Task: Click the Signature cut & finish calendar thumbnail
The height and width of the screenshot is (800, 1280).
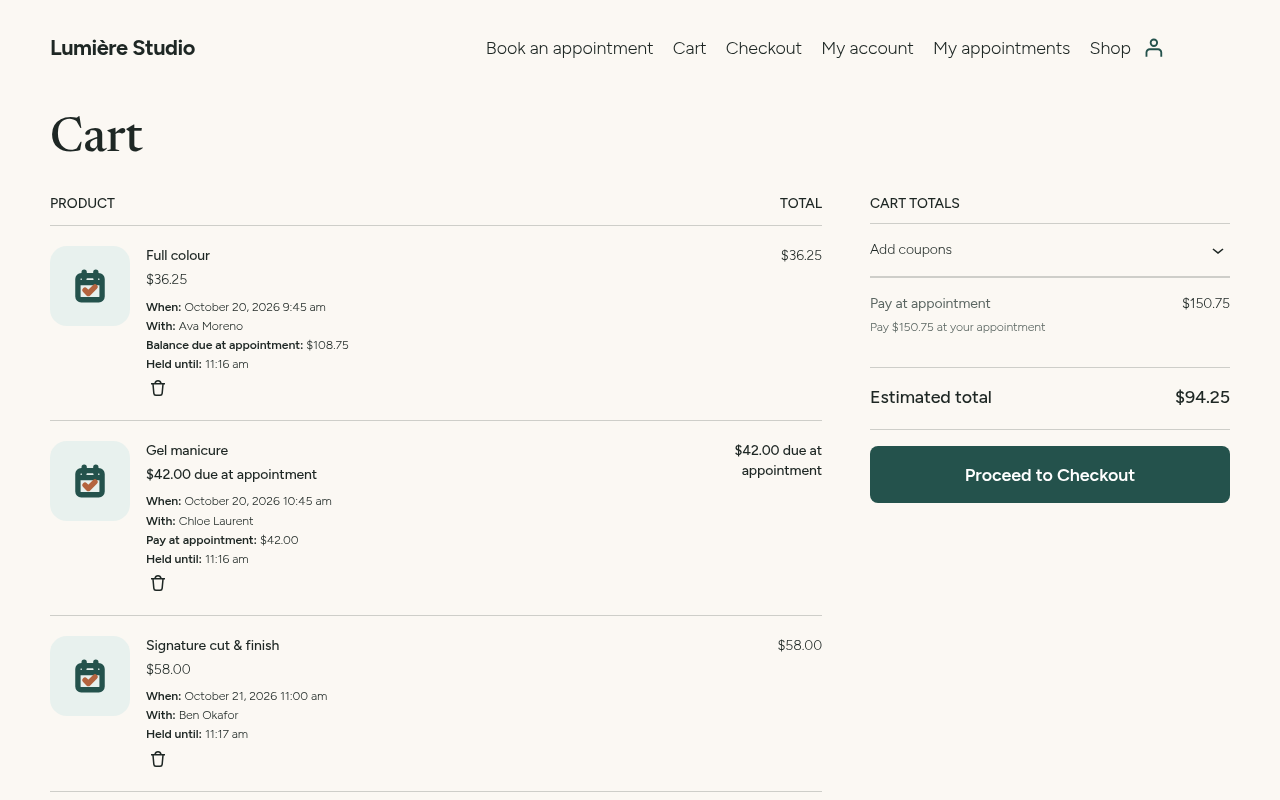Action: tap(90, 676)
